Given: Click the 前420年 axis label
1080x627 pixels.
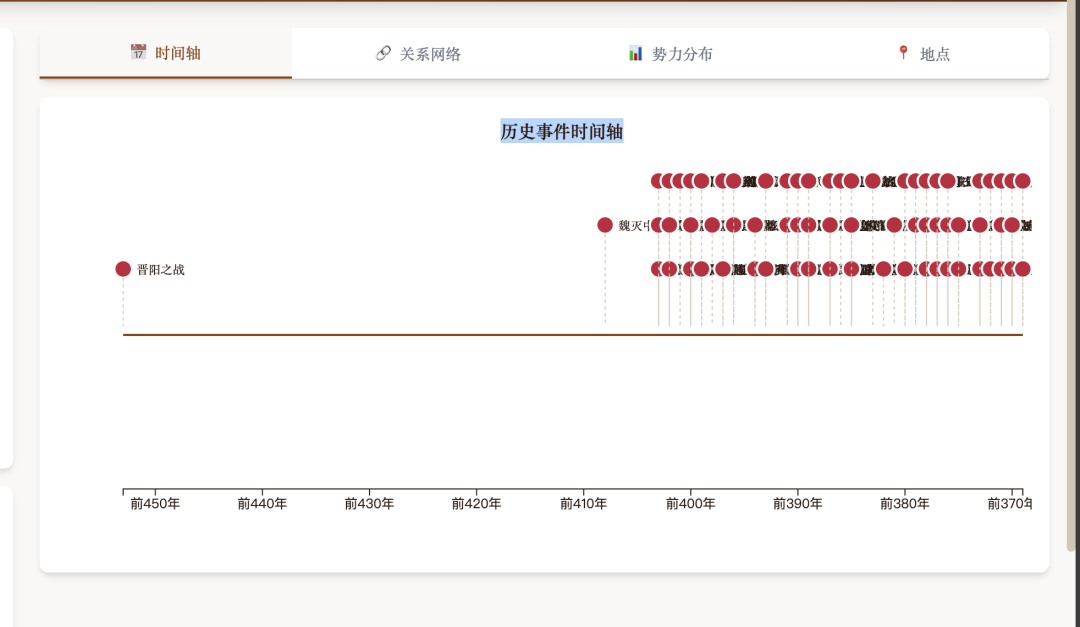Looking at the screenshot, I should click(x=476, y=504).
